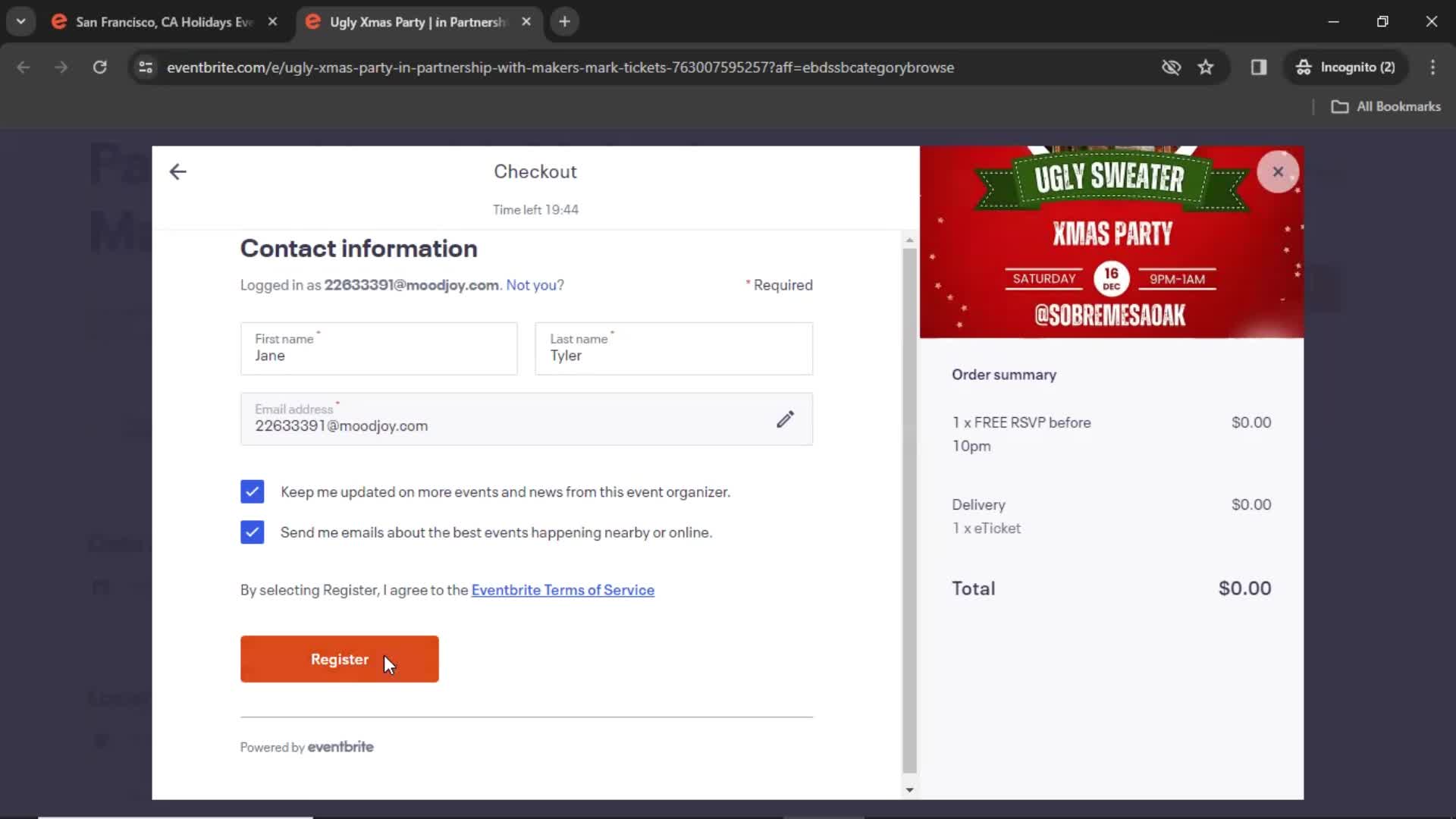1456x819 pixels.
Task: Click the 'Eventbrite Terms of Service' link
Action: point(563,590)
